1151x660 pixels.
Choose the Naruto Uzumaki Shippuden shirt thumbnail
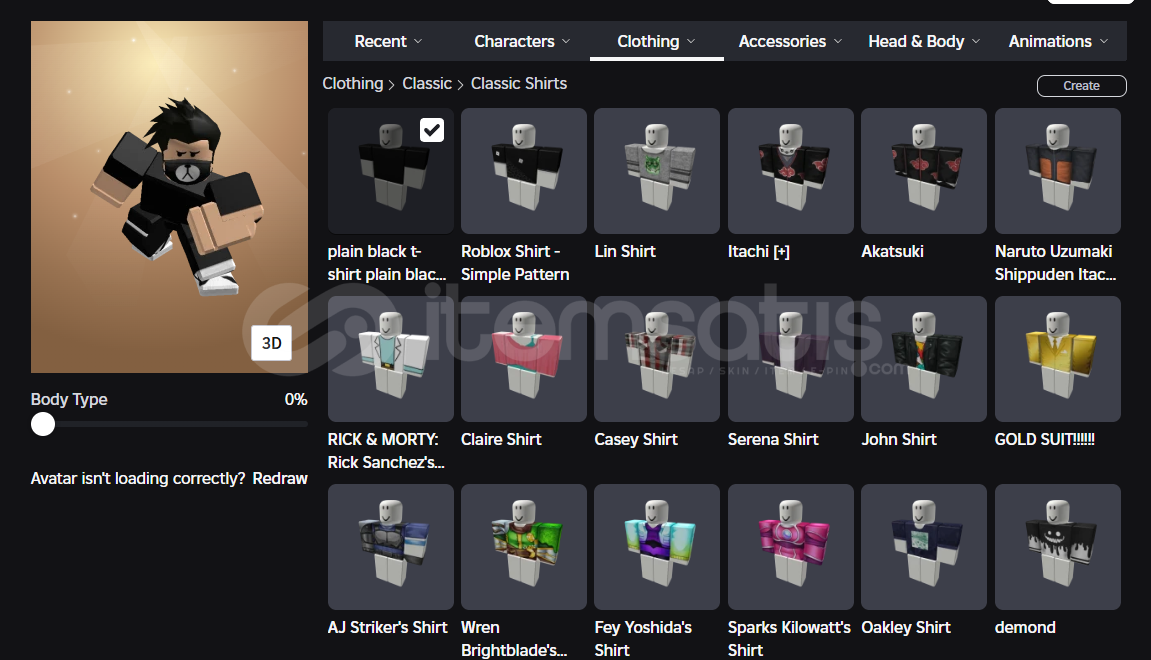tap(1058, 171)
